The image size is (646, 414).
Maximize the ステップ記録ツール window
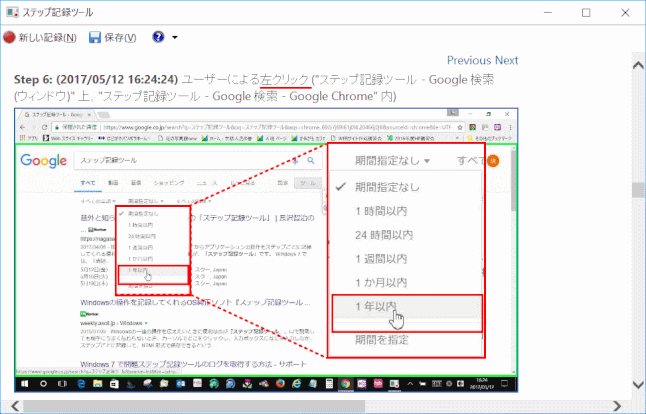[x=586, y=13]
